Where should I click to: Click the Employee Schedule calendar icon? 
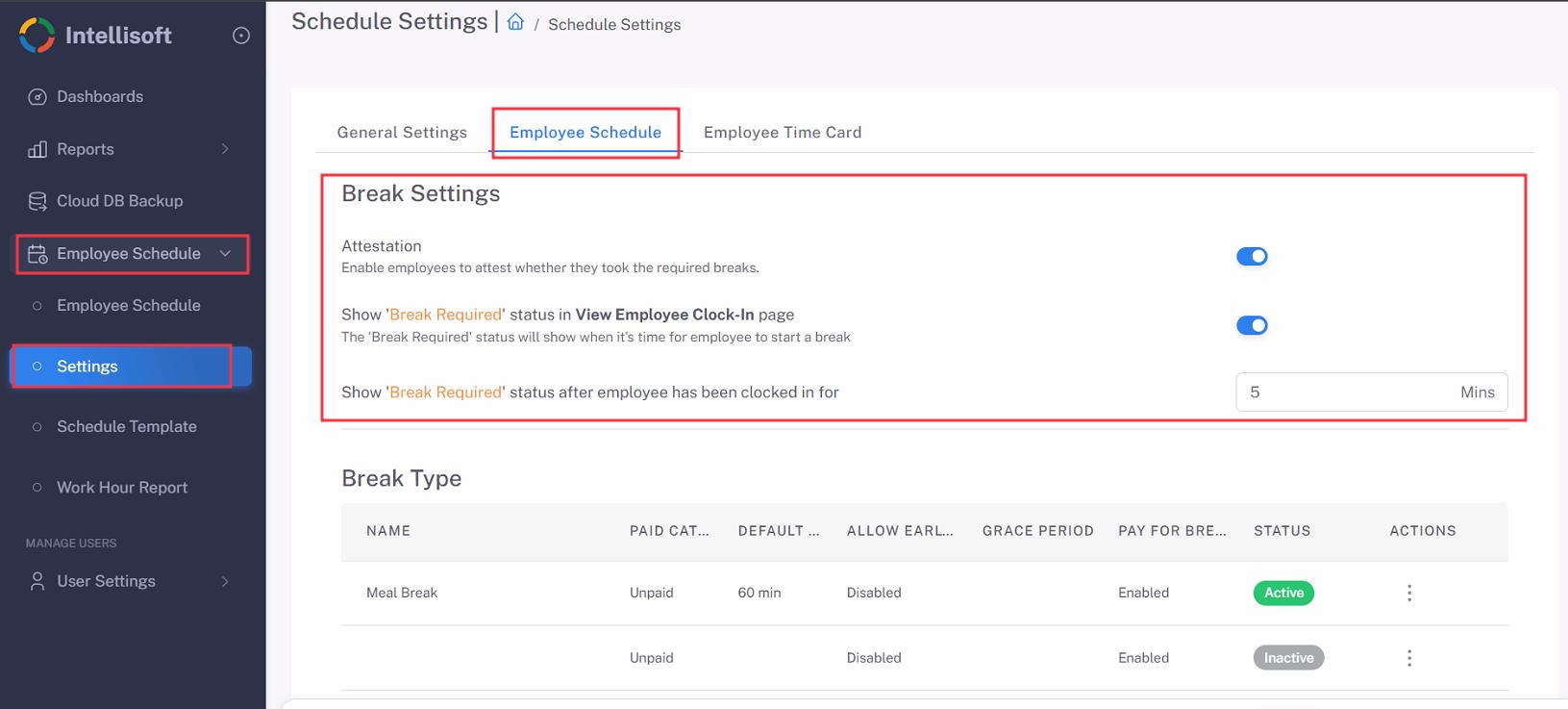click(37, 254)
